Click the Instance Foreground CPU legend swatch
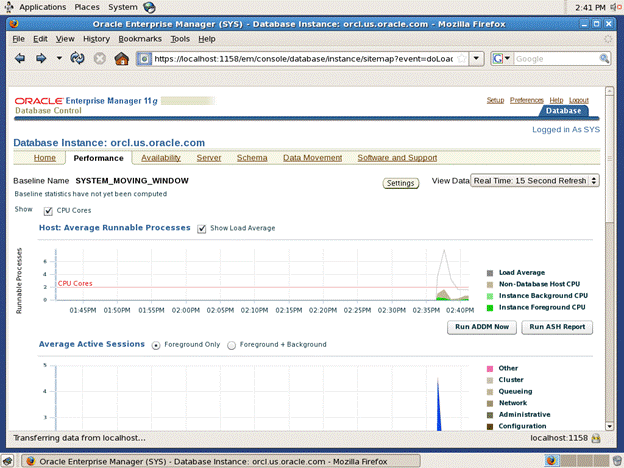The height and width of the screenshot is (468, 624). (x=490, y=308)
